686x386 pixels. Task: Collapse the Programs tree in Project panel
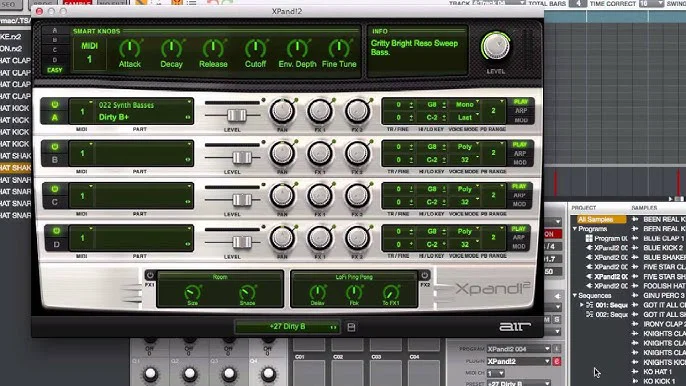click(575, 229)
